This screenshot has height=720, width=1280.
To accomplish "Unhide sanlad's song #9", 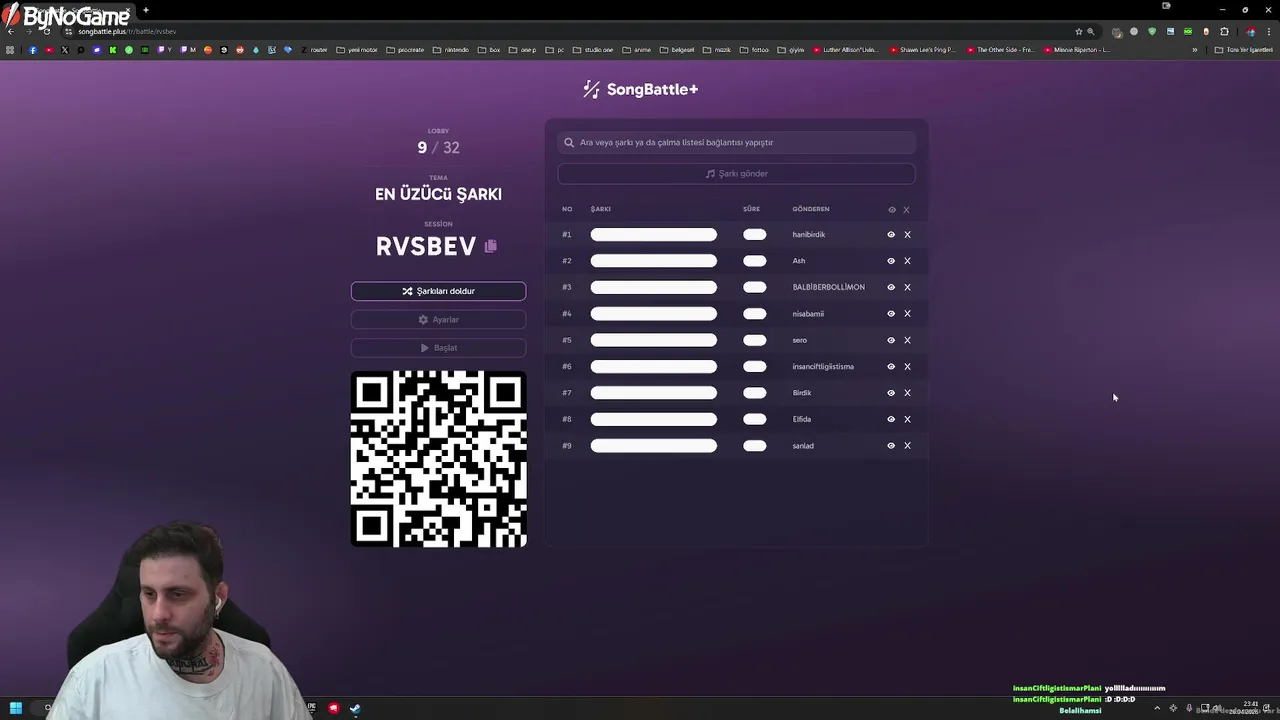I will 891,446.
